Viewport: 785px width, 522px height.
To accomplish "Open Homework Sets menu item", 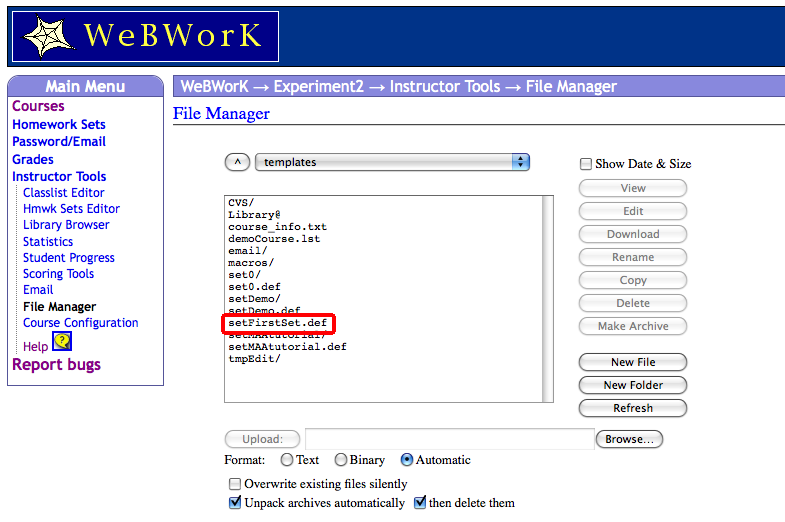I will (x=59, y=124).
